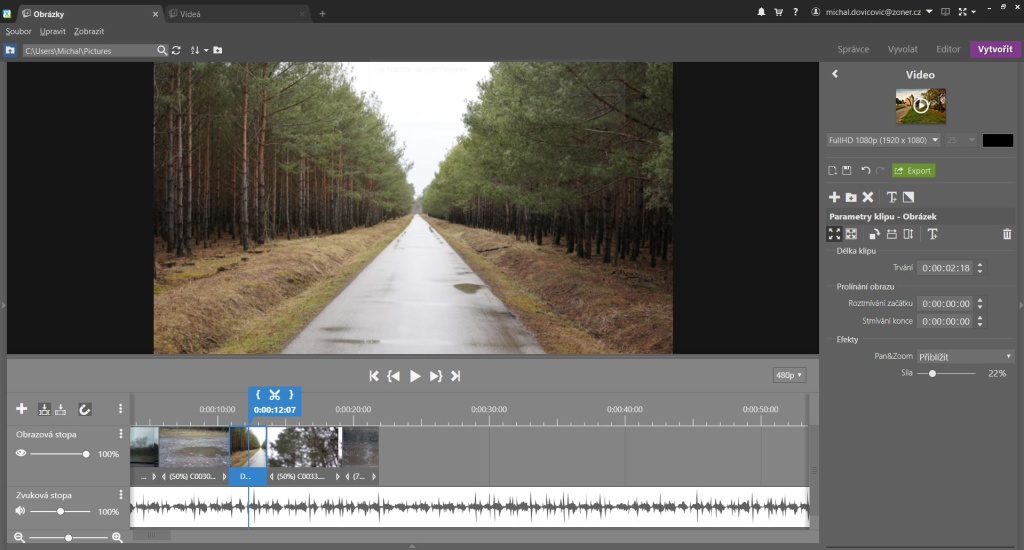Zoom out the timeline

click(x=20, y=538)
